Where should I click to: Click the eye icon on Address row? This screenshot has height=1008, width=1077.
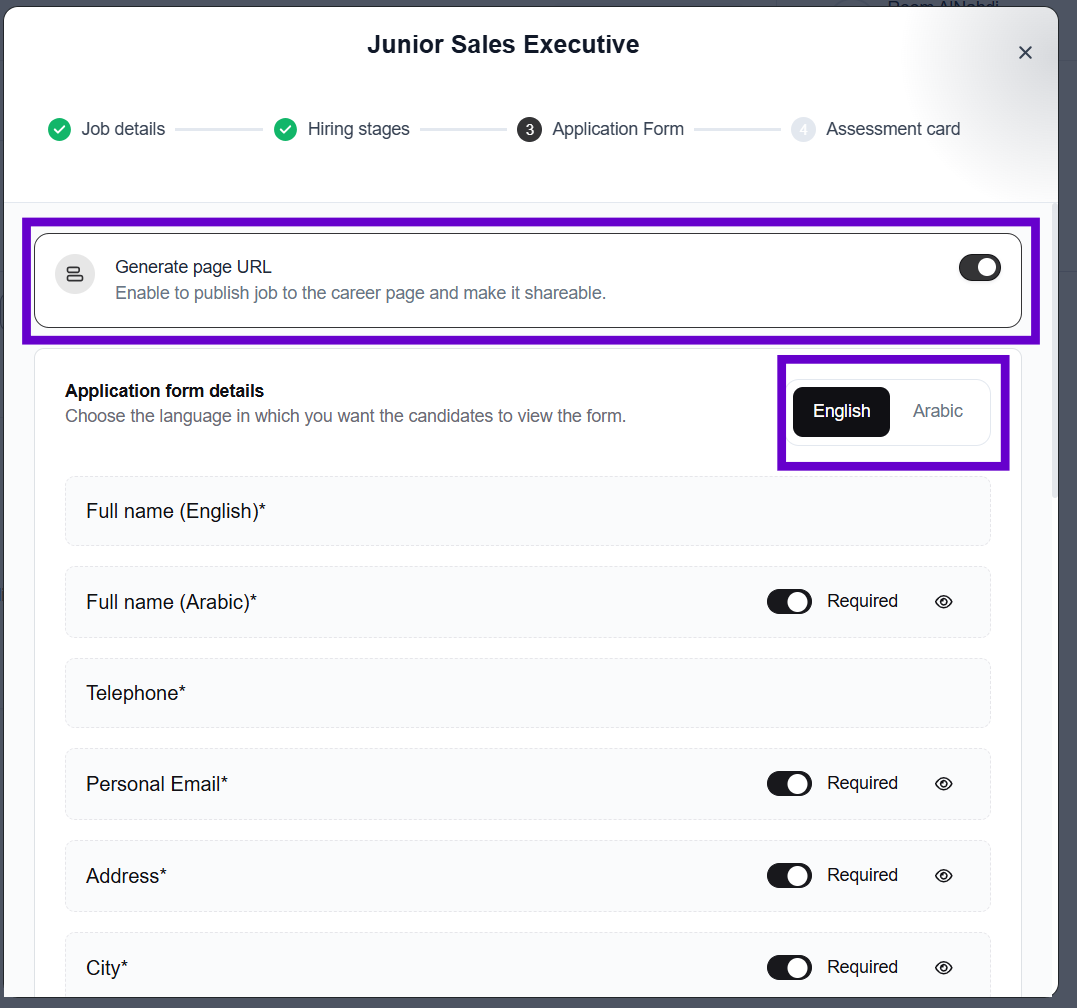(x=943, y=876)
